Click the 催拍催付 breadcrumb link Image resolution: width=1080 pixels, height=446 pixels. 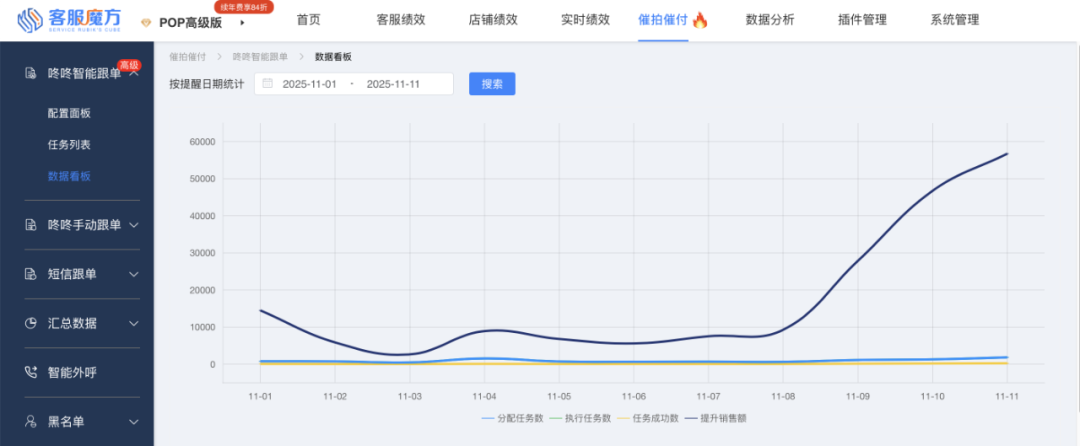(187, 56)
